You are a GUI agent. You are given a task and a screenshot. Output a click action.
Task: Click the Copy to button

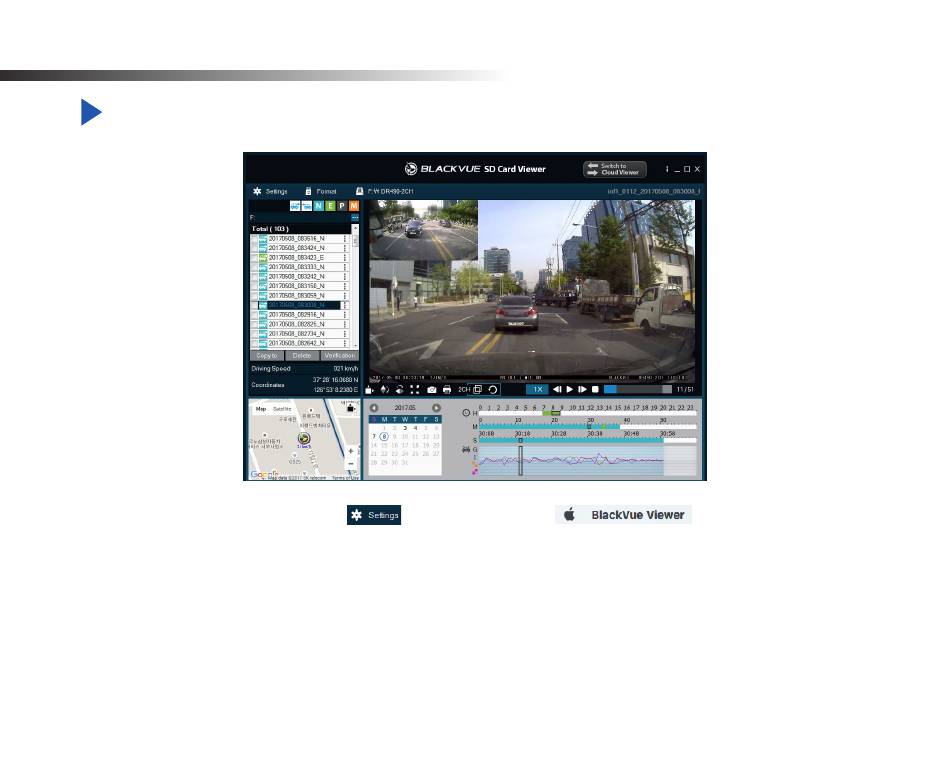coord(267,356)
